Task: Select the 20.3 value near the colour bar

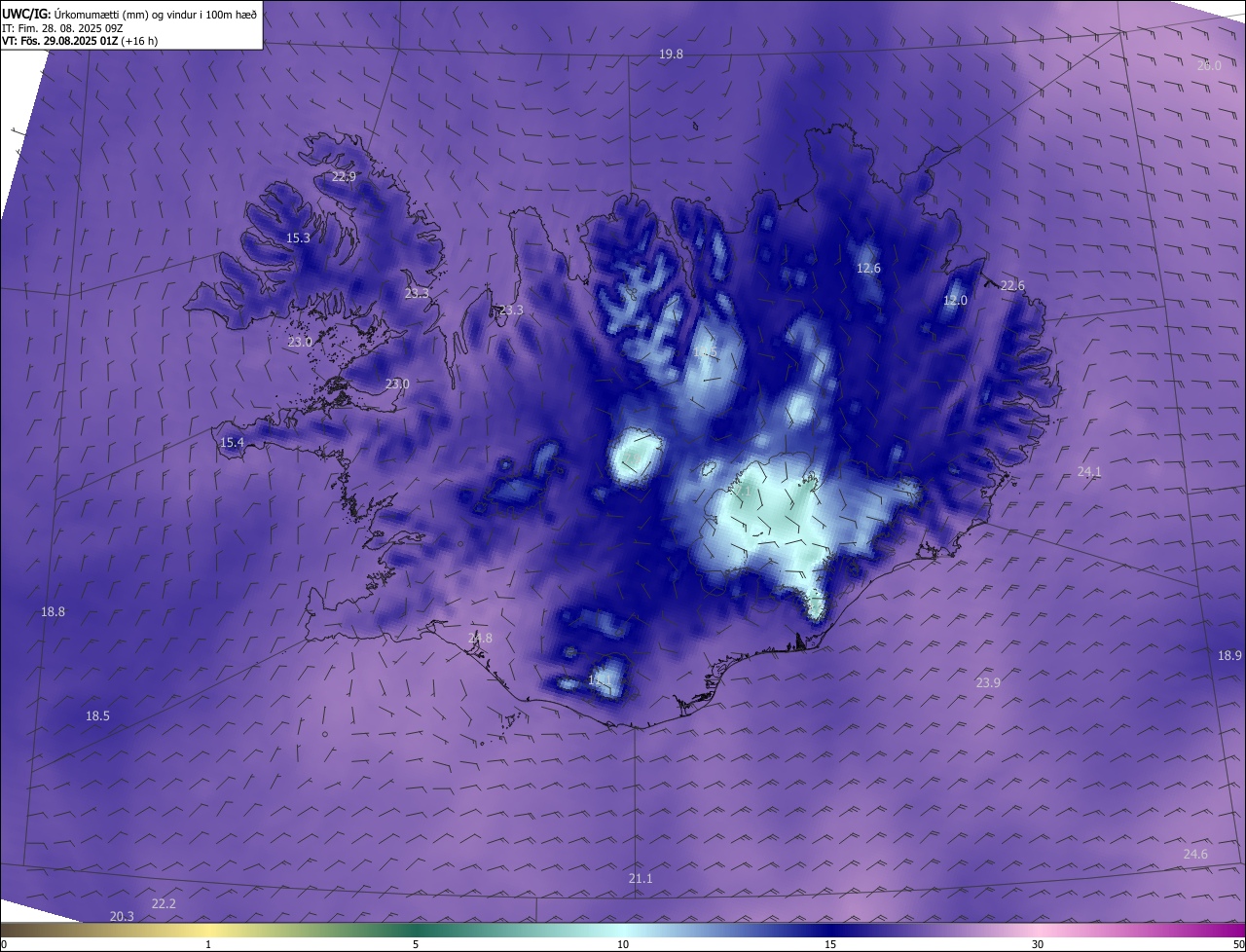Action: coord(122,917)
